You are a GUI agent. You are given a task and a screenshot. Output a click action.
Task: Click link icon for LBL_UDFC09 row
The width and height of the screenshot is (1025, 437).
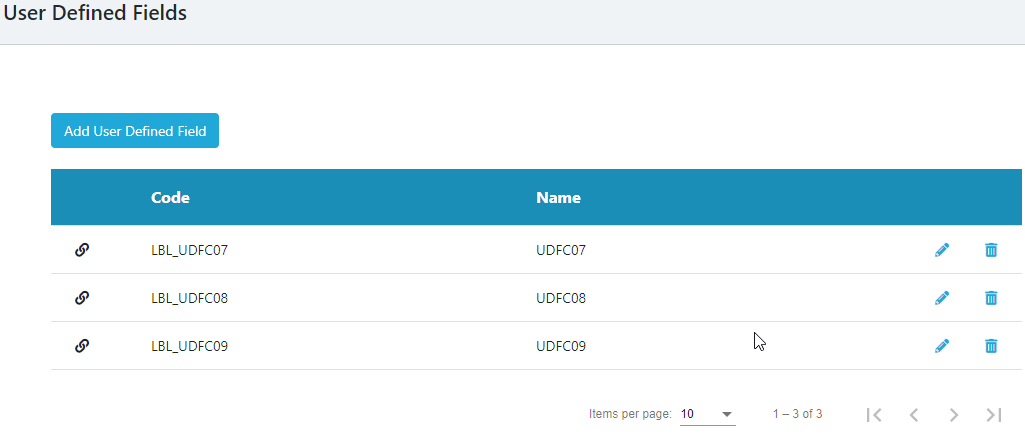[83, 345]
